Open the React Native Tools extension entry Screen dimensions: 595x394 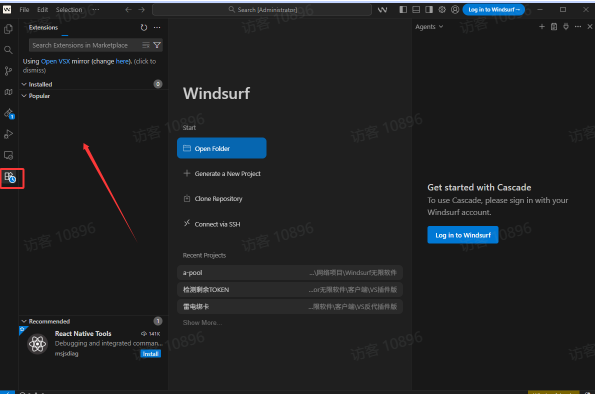click(x=93, y=344)
